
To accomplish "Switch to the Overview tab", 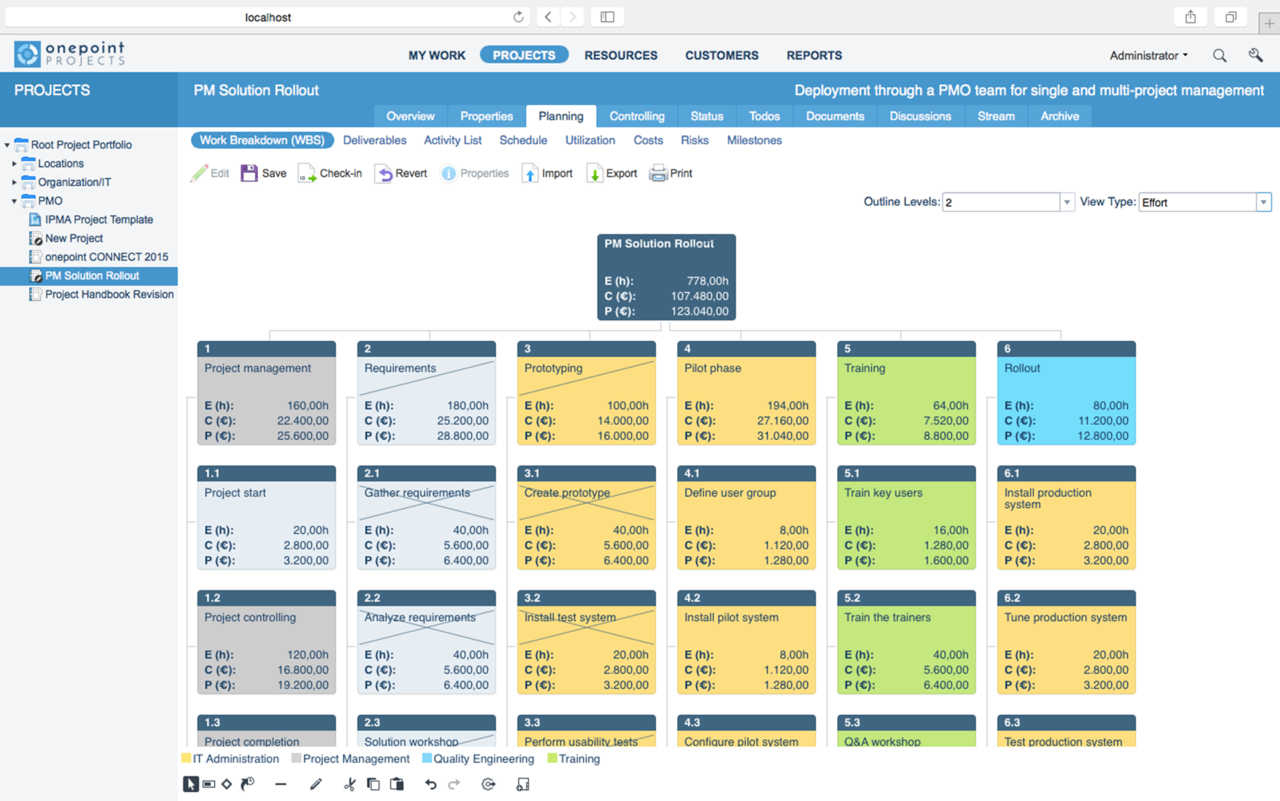I will pos(410,116).
